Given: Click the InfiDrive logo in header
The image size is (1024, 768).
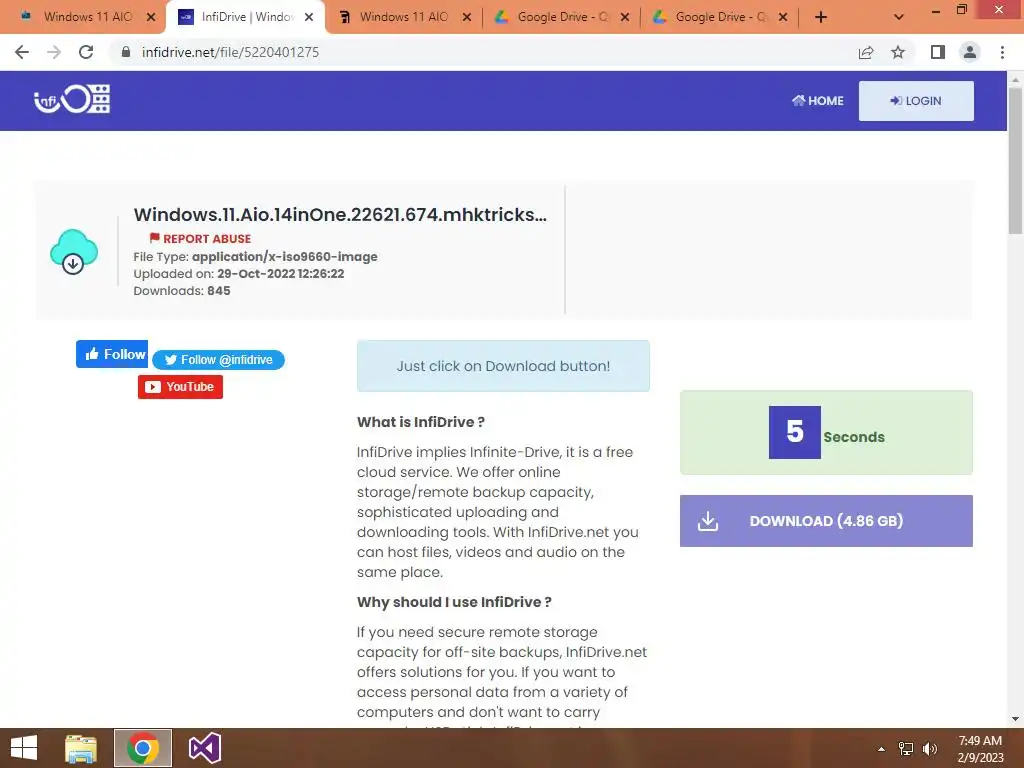Looking at the screenshot, I should pos(72,100).
